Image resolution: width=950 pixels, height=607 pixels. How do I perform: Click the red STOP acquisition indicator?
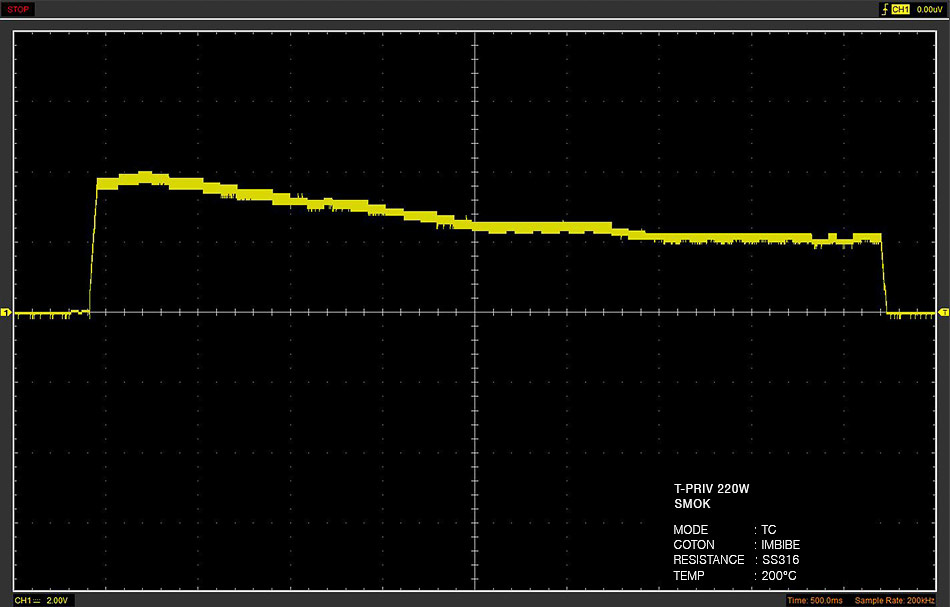point(18,9)
